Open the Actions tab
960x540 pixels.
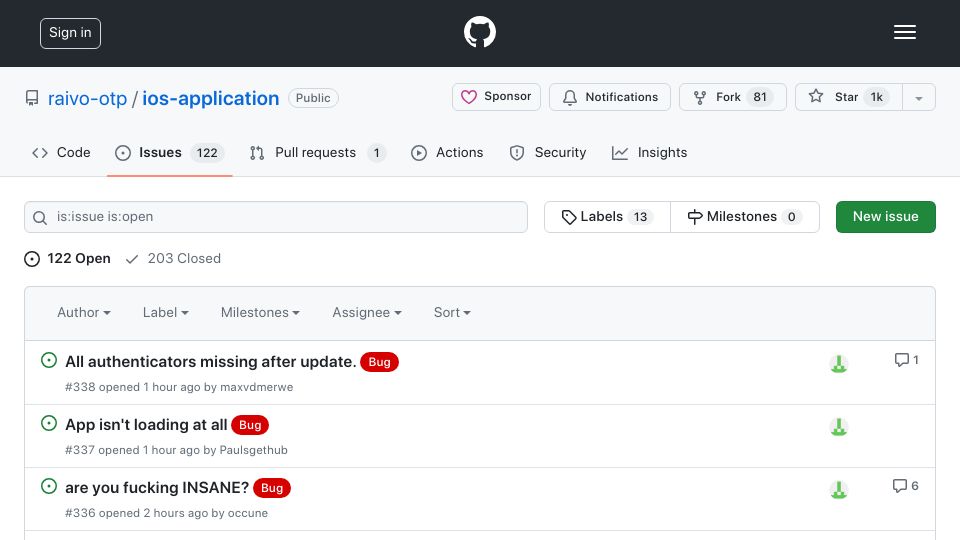click(447, 152)
